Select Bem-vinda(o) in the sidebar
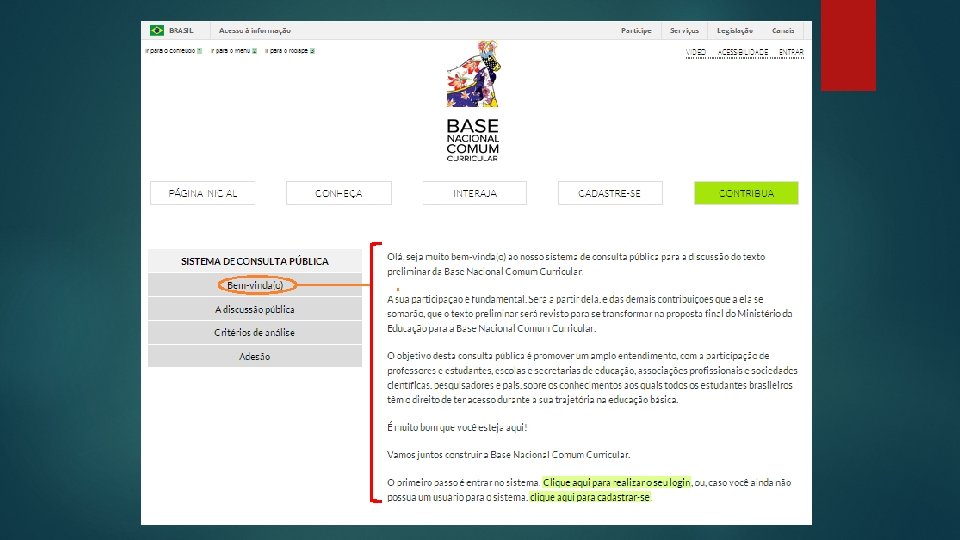 click(255, 285)
